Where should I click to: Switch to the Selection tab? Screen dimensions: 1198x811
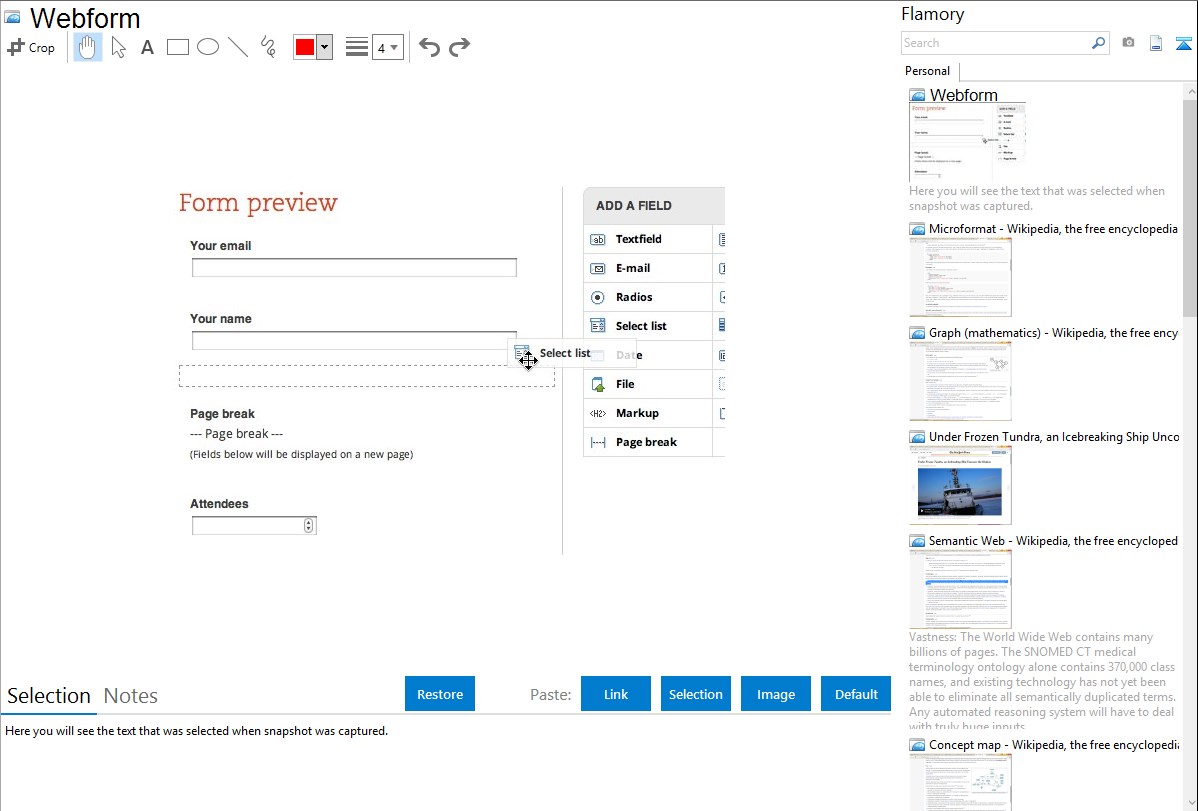click(49, 696)
